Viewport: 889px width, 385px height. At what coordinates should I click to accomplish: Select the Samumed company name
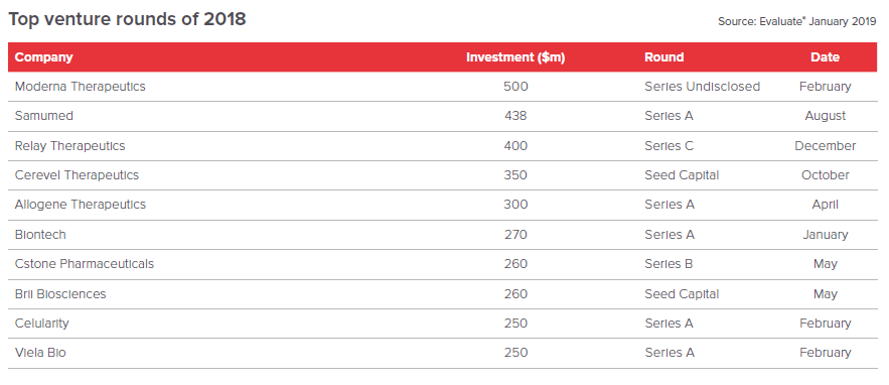point(44,116)
